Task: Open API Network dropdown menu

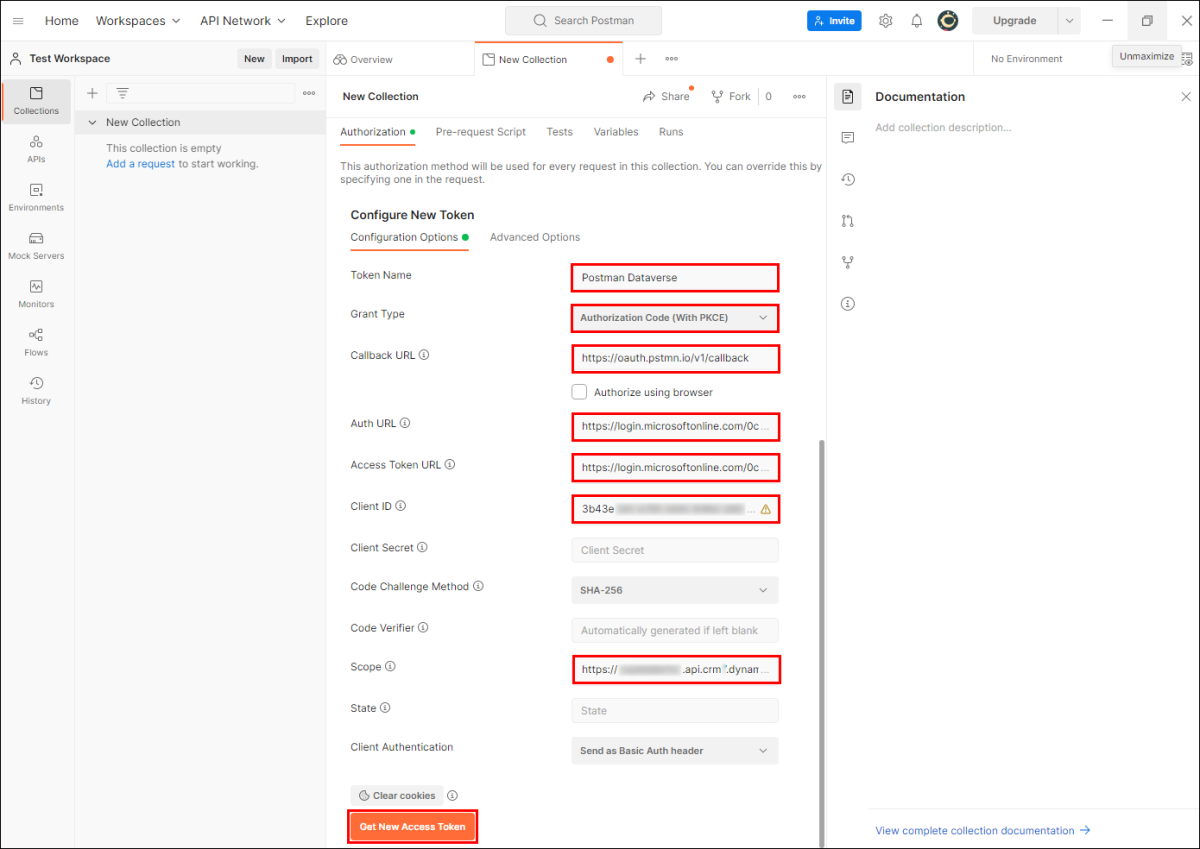Action: tap(242, 21)
